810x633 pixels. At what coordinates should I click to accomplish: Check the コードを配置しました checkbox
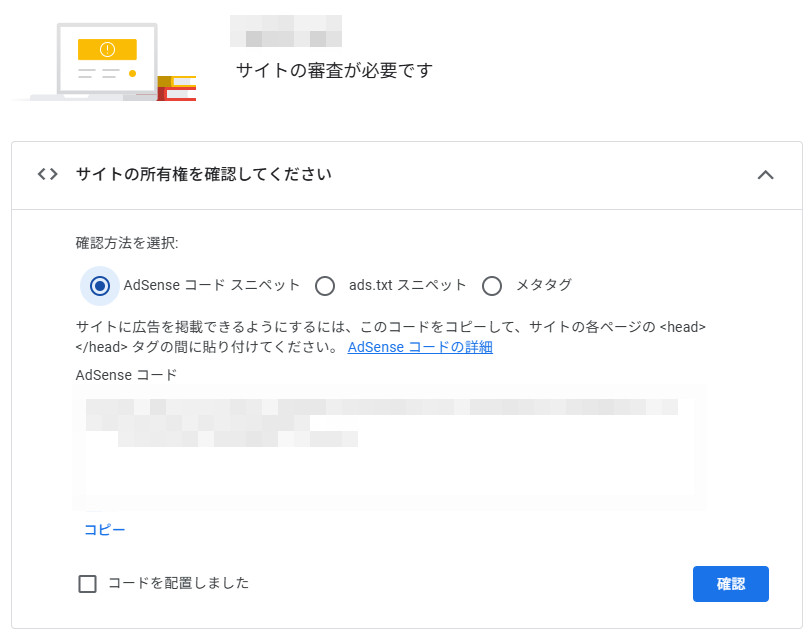click(87, 584)
